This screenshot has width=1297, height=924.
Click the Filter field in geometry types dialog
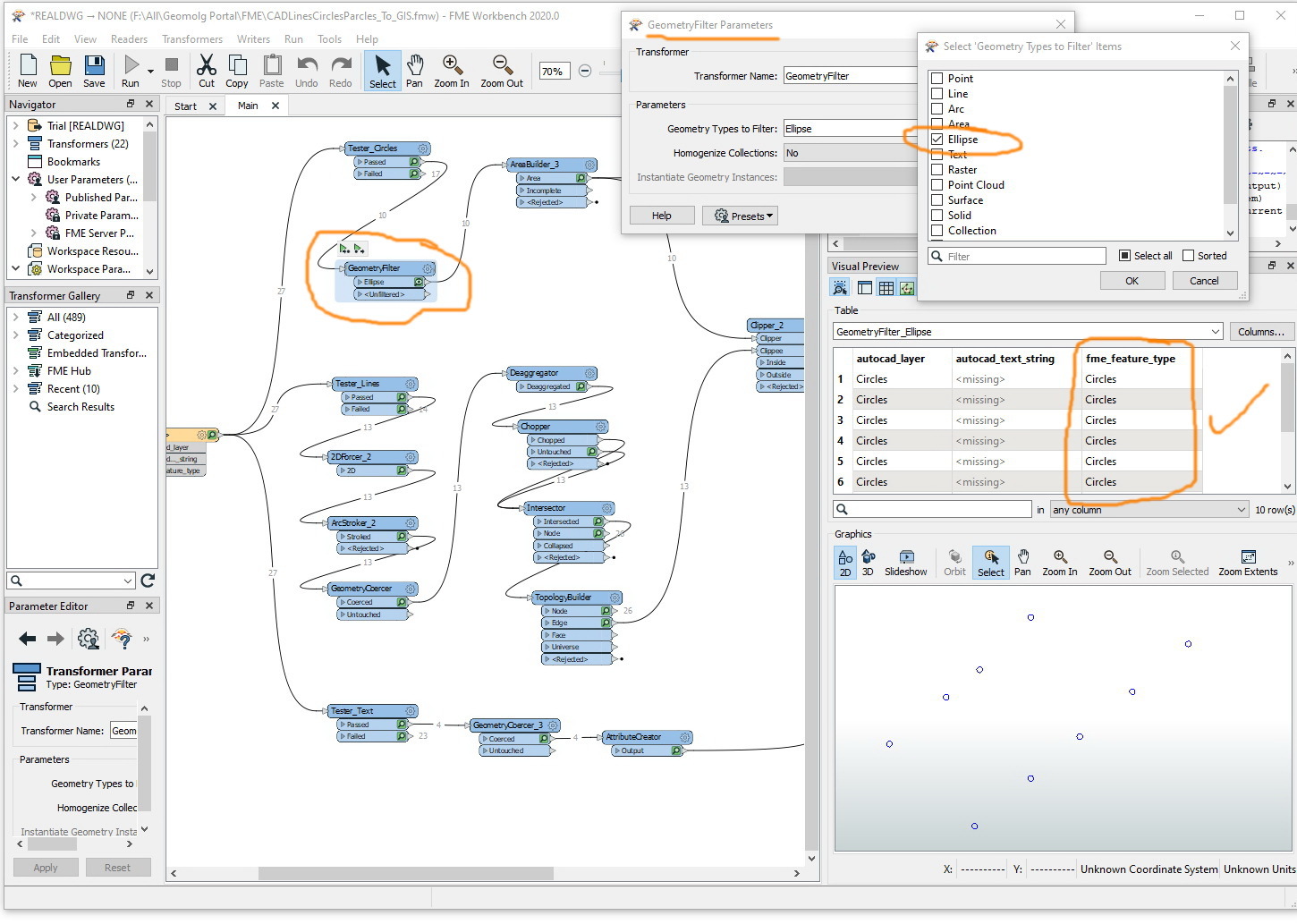[x=1018, y=257]
